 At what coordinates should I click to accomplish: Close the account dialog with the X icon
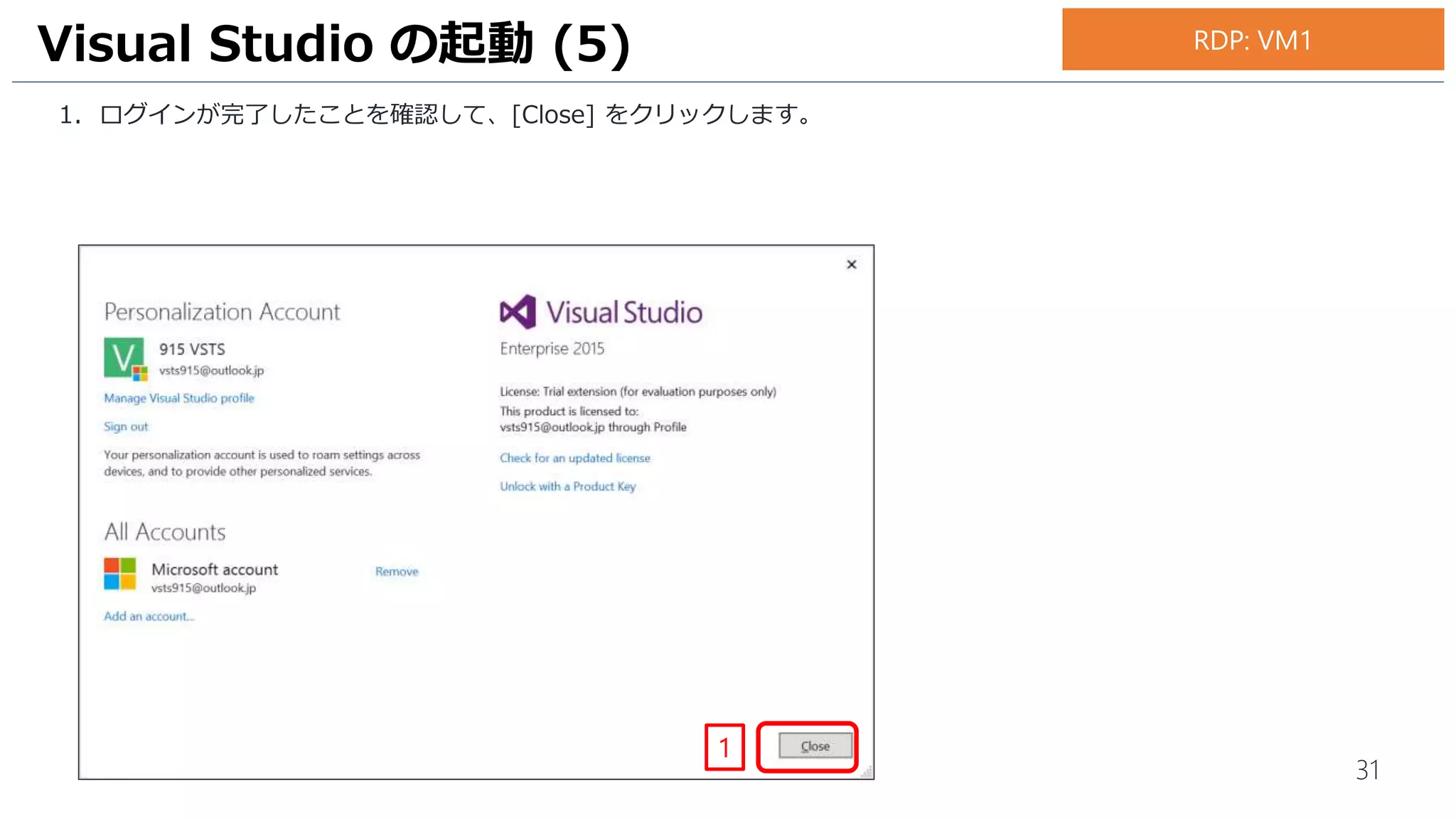(851, 264)
